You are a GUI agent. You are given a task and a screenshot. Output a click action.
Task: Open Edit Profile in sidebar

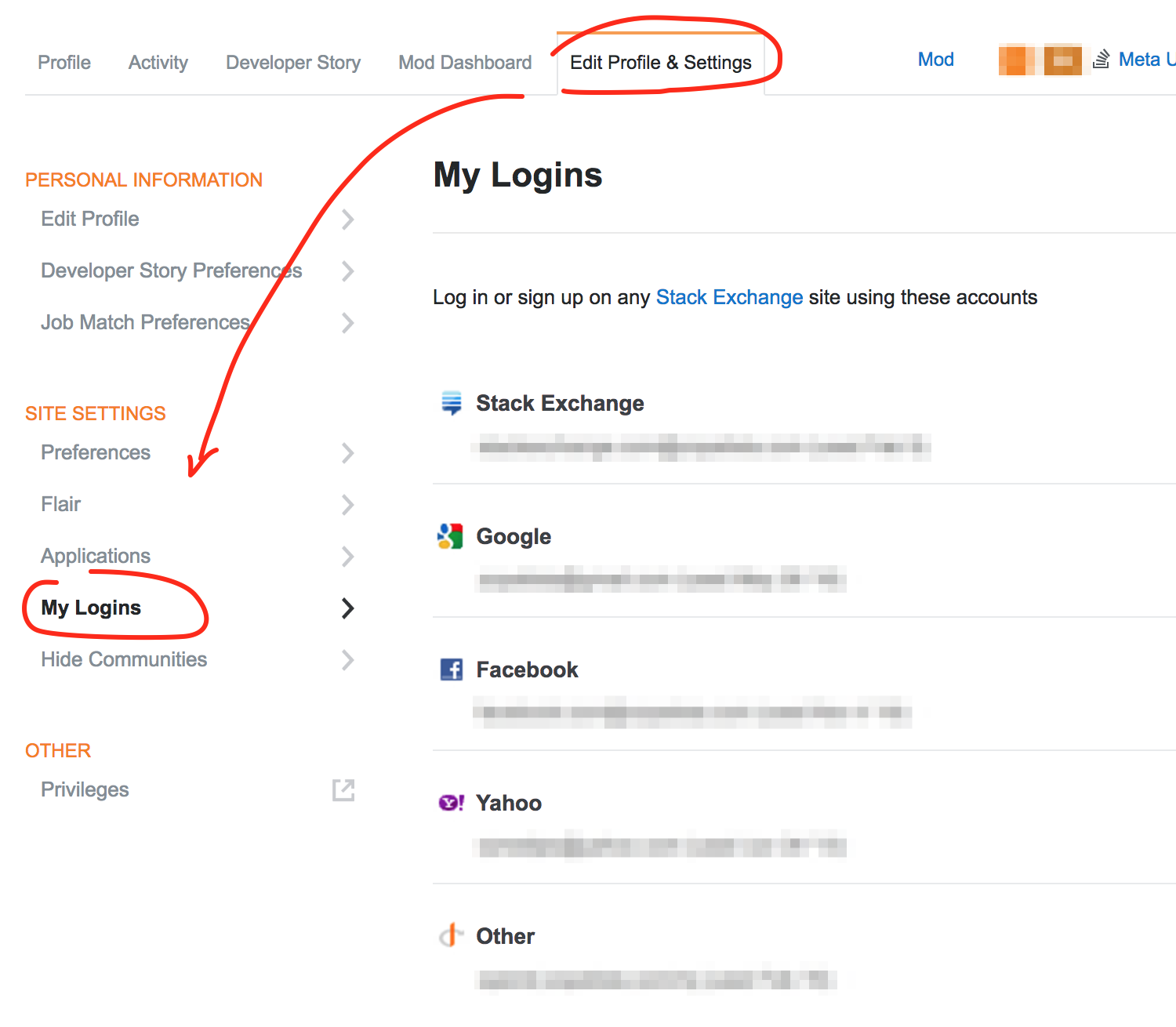(90, 219)
